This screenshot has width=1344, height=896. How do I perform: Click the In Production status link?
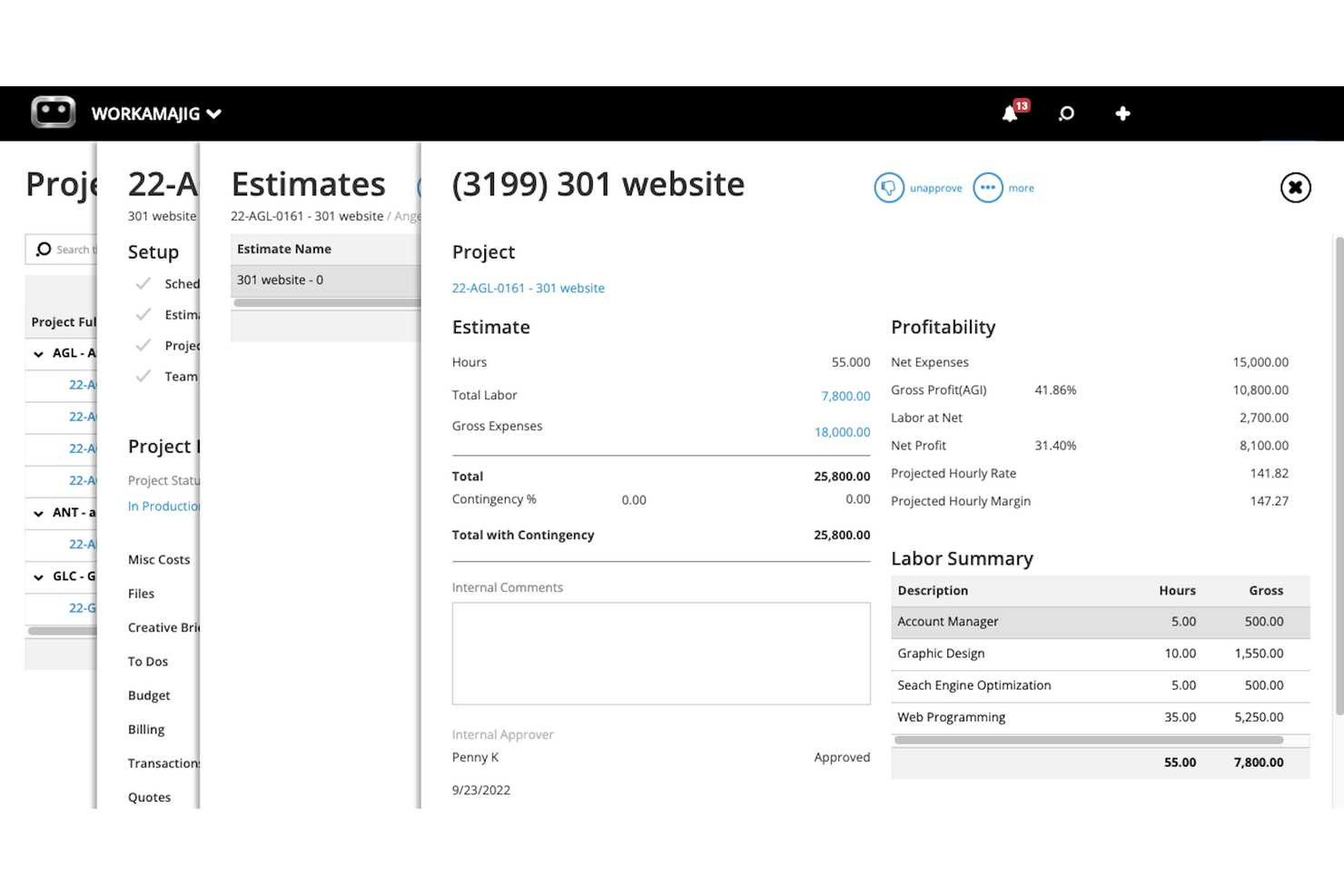point(160,506)
